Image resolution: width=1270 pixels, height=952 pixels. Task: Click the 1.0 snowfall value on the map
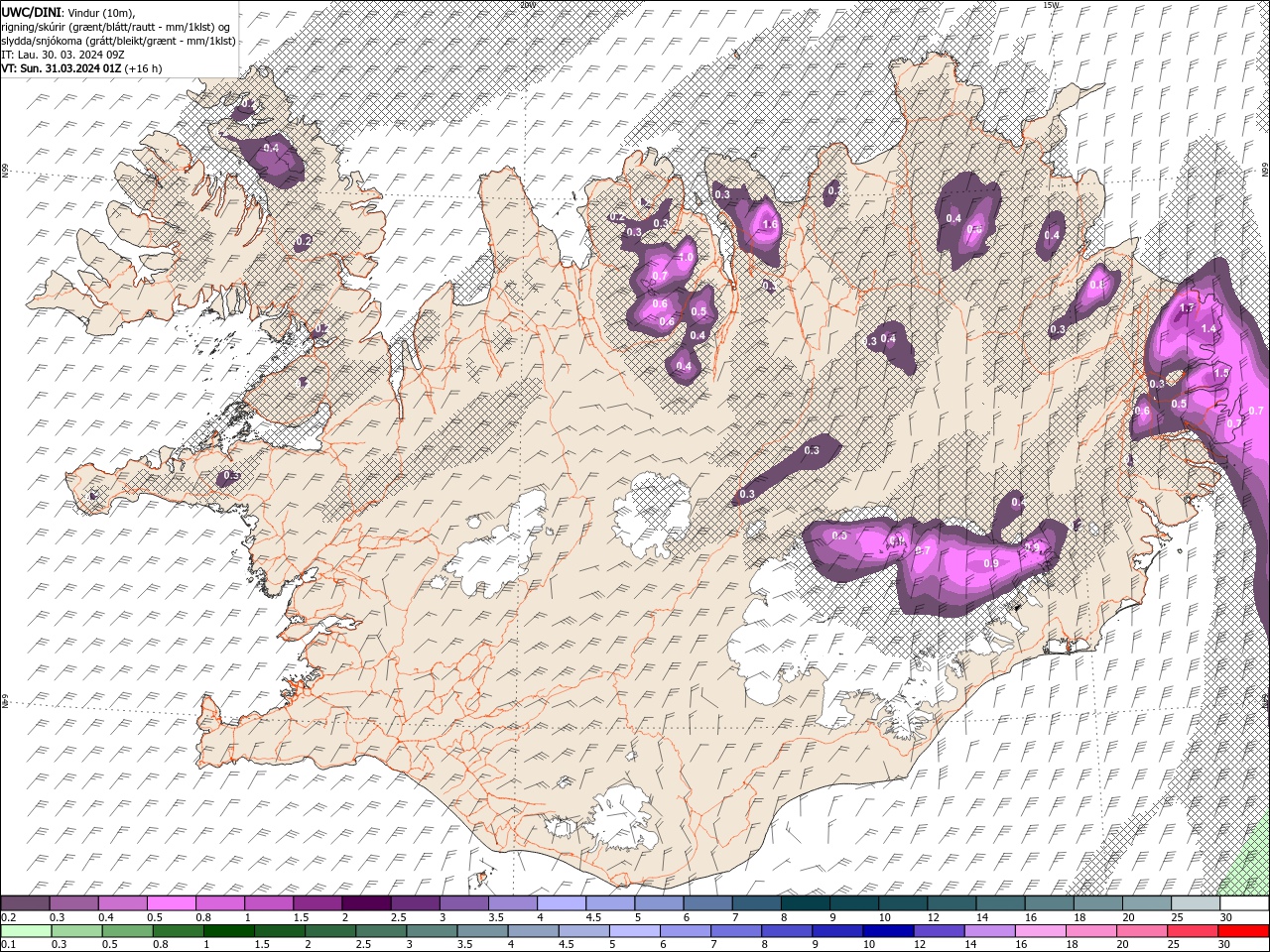click(x=686, y=257)
